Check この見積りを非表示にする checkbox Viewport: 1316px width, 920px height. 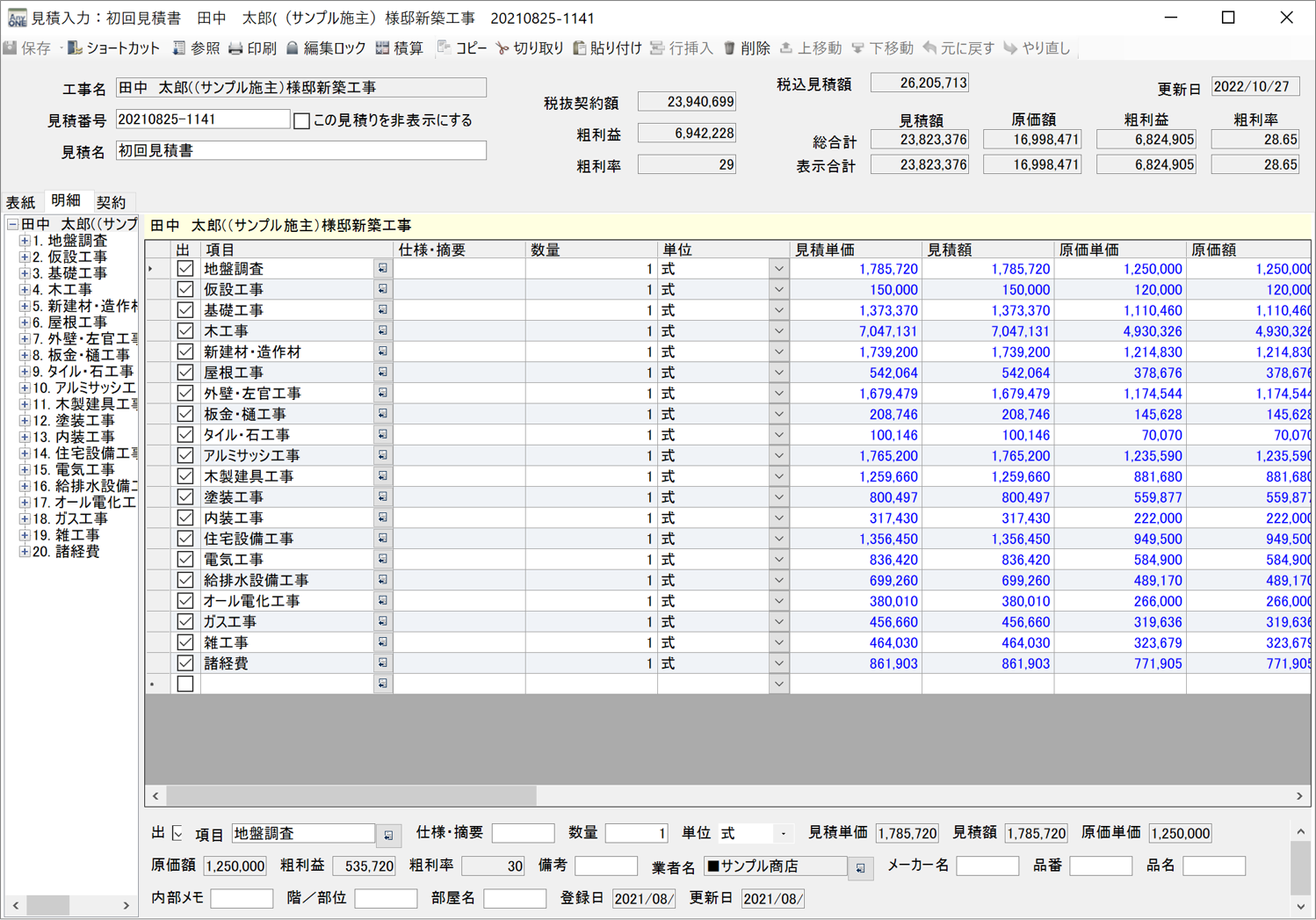[303, 120]
